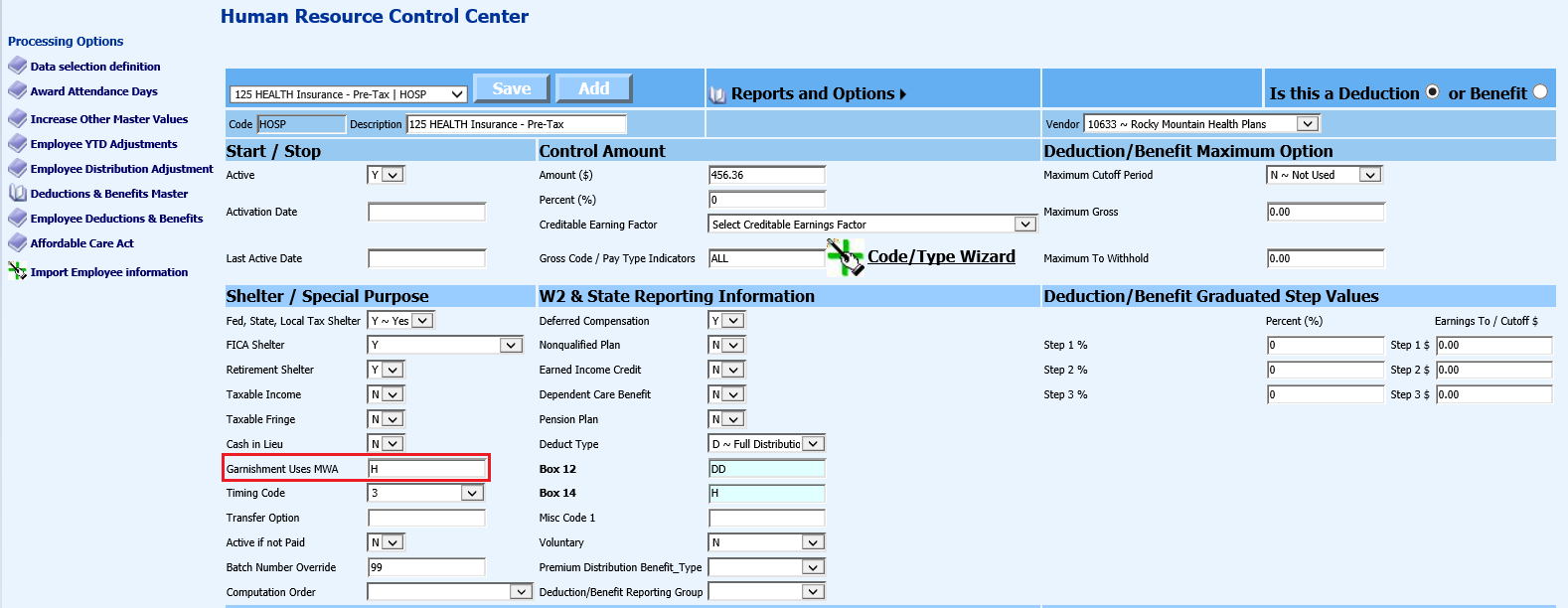Click the Affordable Care Act icon
Image resolution: width=1568 pixels, height=608 pixels.
17,242
